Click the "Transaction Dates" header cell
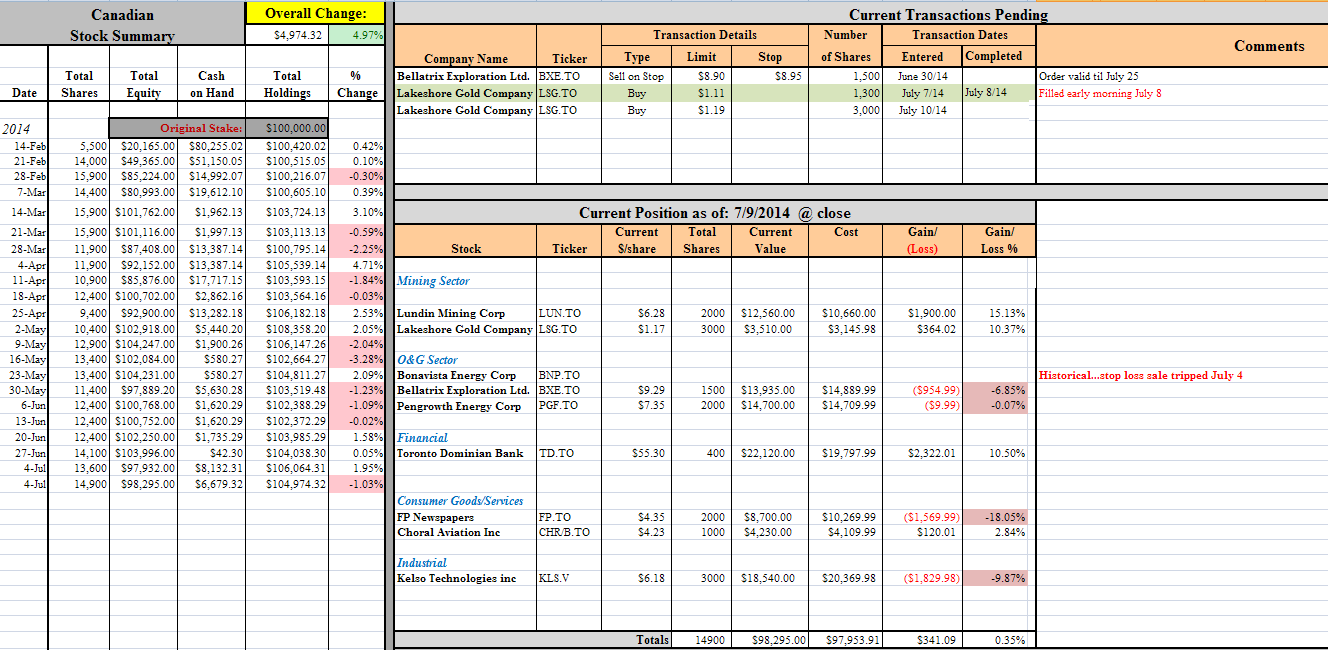The width and height of the screenshot is (1328, 650). click(x=960, y=35)
